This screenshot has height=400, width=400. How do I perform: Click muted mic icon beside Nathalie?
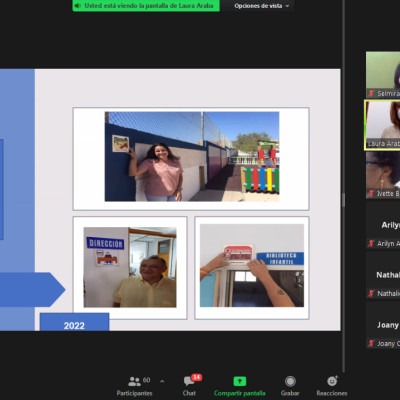pos(371,294)
